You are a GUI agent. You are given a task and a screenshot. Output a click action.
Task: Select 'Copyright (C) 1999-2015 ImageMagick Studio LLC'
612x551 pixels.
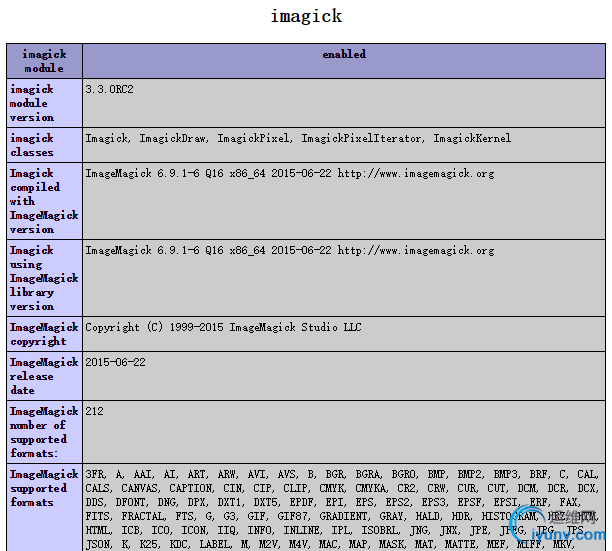point(223,327)
